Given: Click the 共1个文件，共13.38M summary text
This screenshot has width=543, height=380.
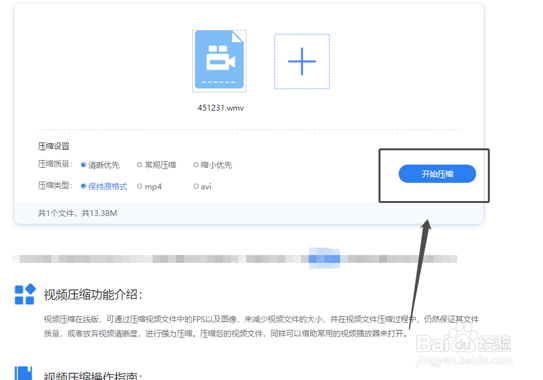Looking at the screenshot, I should point(77,213).
